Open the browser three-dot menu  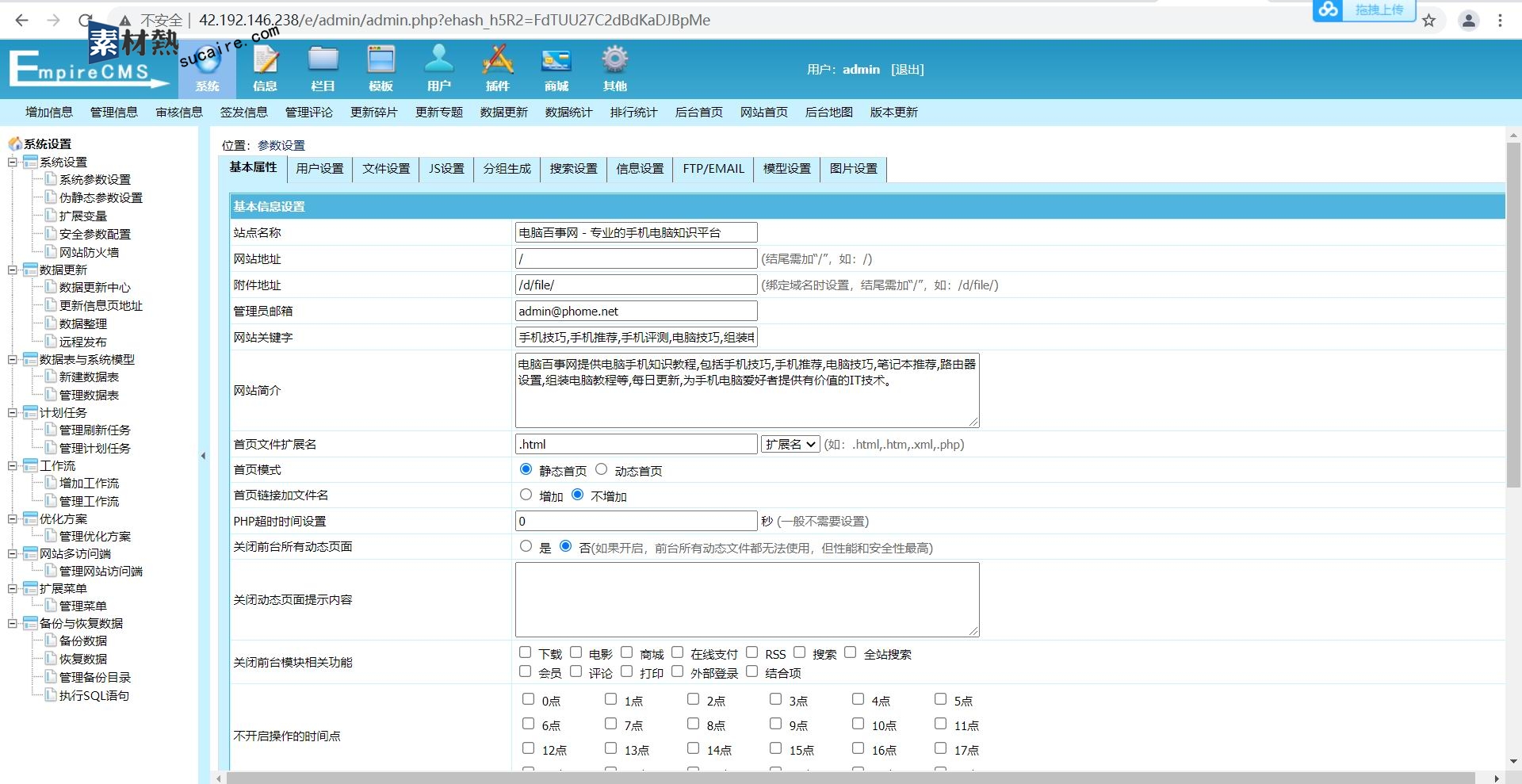coord(1500,21)
